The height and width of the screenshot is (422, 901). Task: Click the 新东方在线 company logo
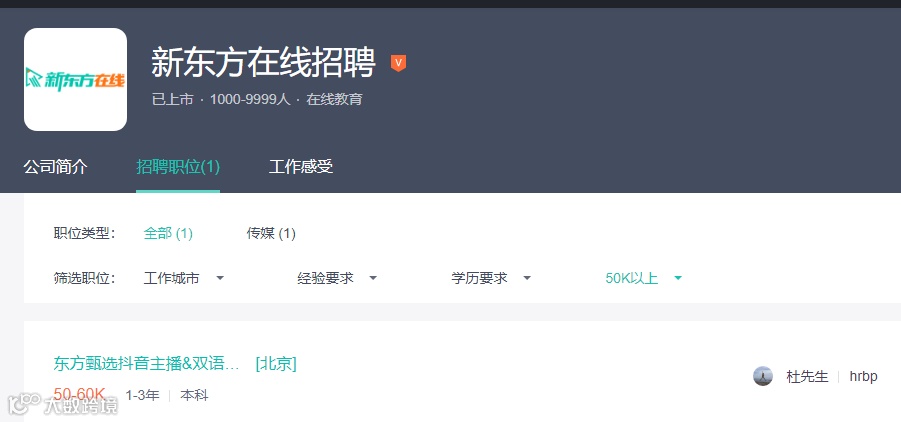pos(75,79)
